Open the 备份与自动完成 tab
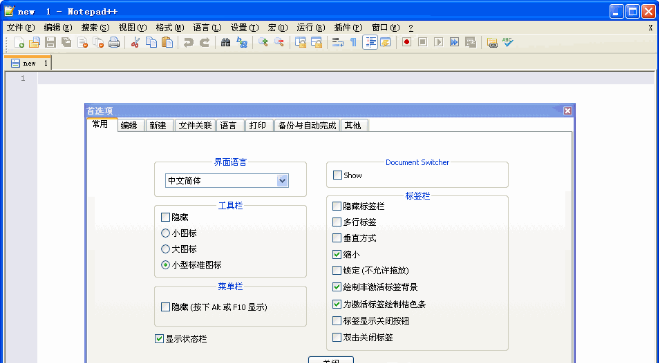 (307, 126)
